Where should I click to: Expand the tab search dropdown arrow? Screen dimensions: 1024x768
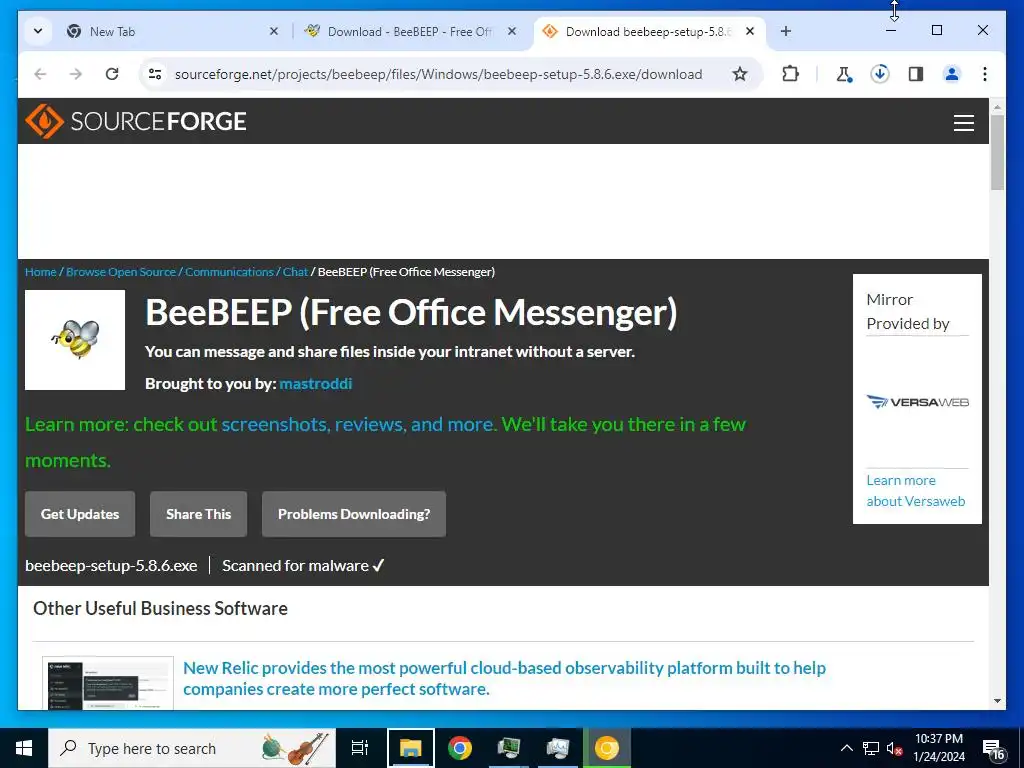pos(38,31)
